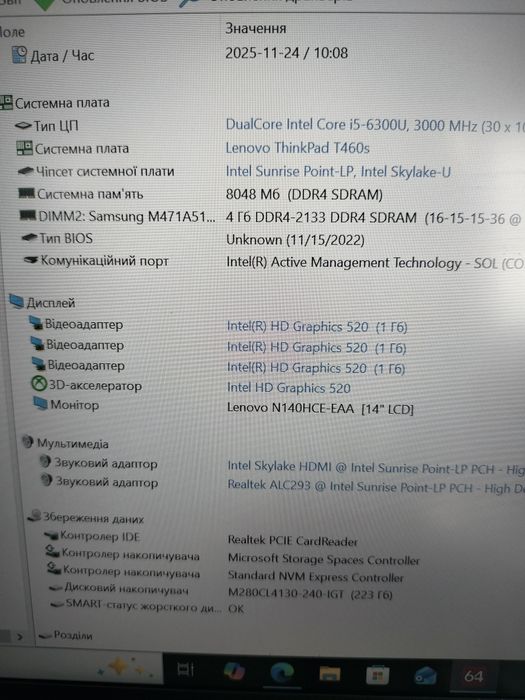Open the Intel Skylake HDMI audio link
Screen dimensions: 525x700
[376, 467]
